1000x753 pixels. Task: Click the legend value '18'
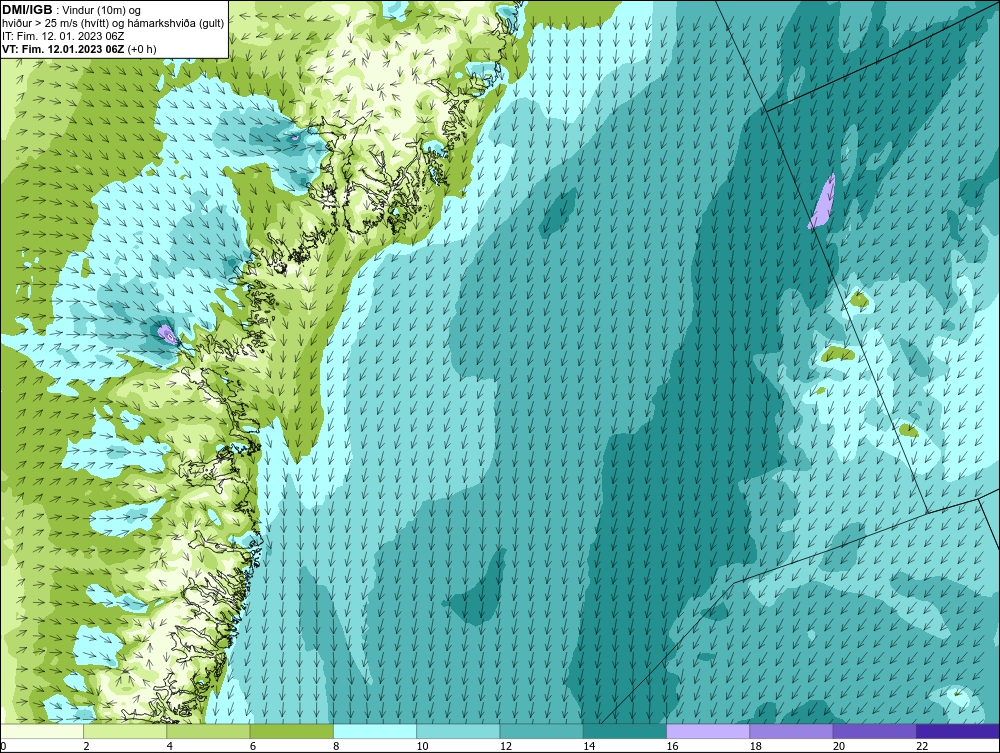pos(755,746)
